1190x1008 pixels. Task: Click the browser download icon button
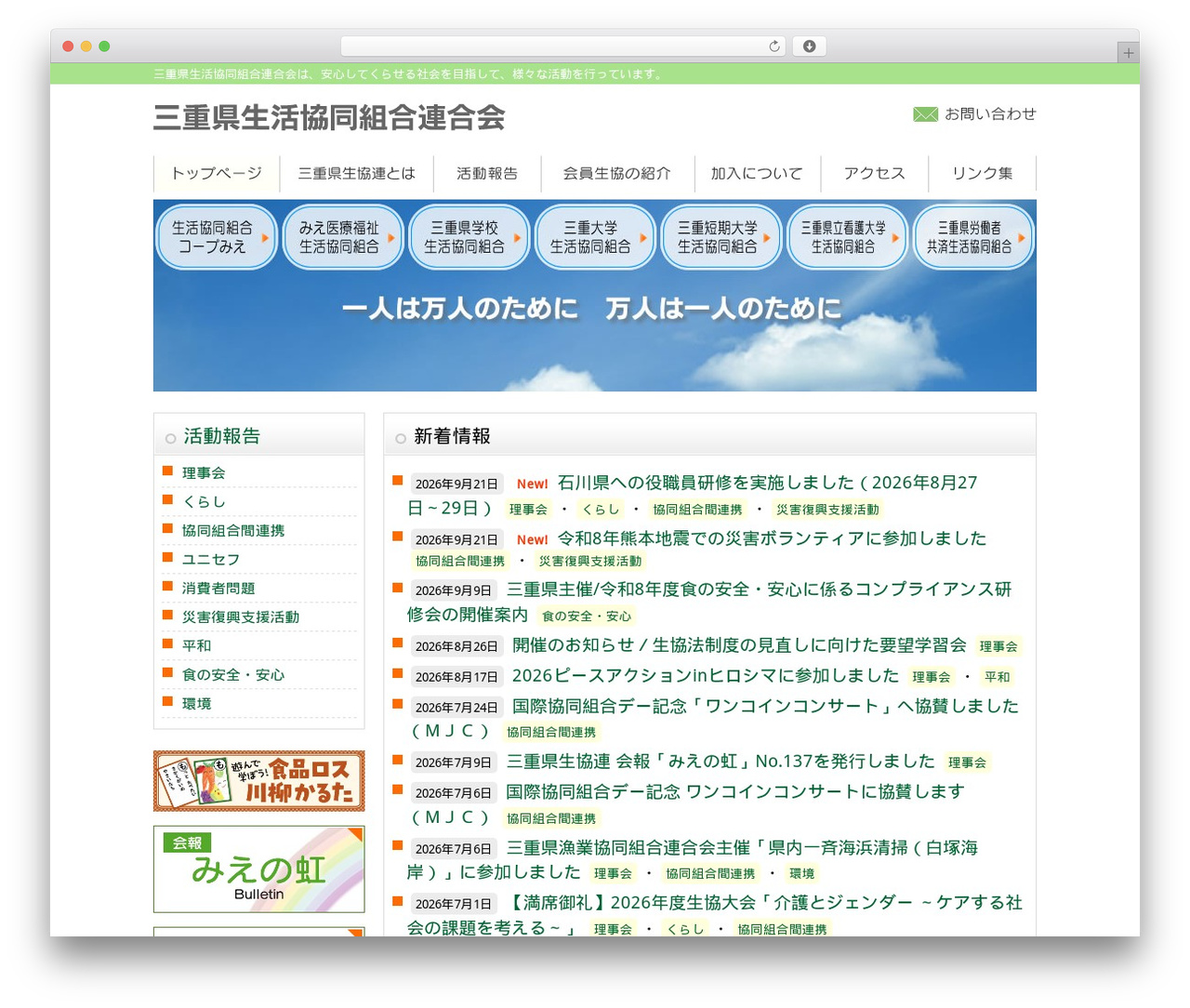pyautogui.click(x=809, y=46)
